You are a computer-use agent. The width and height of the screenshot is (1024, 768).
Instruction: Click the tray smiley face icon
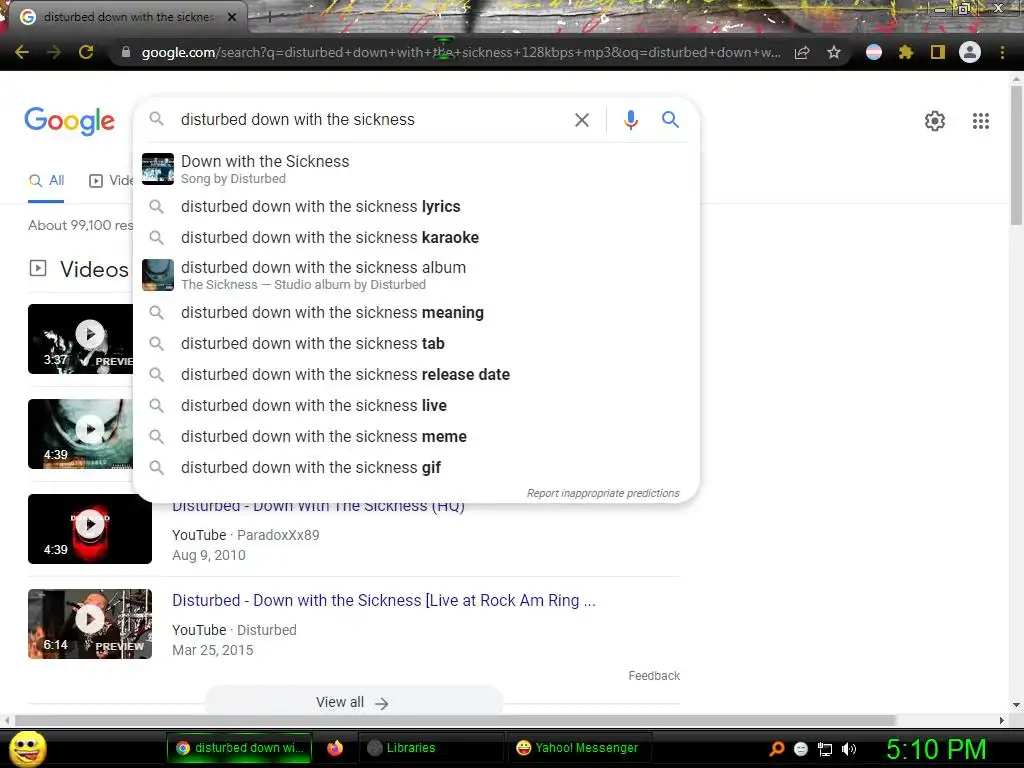[801, 749]
